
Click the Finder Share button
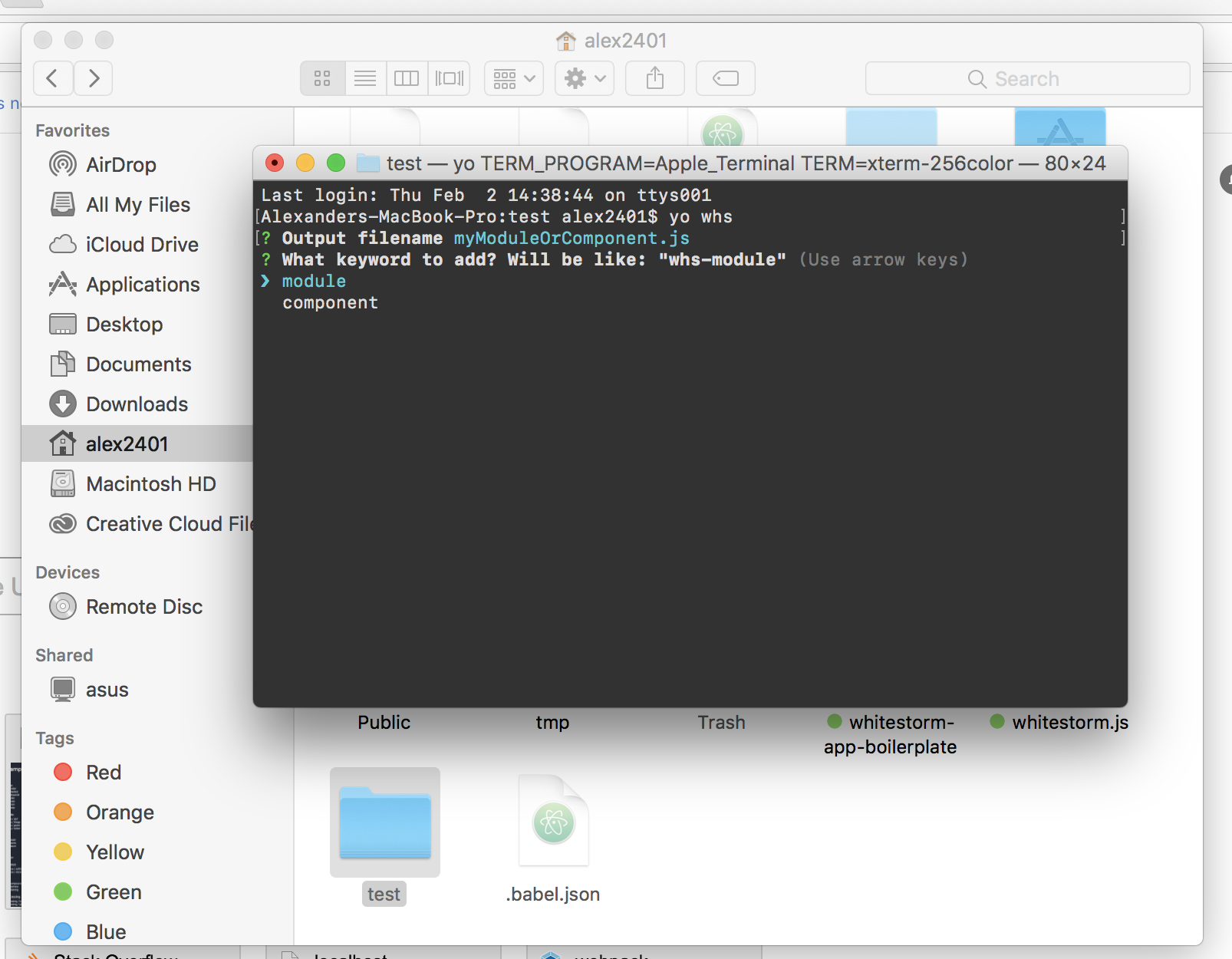655,78
